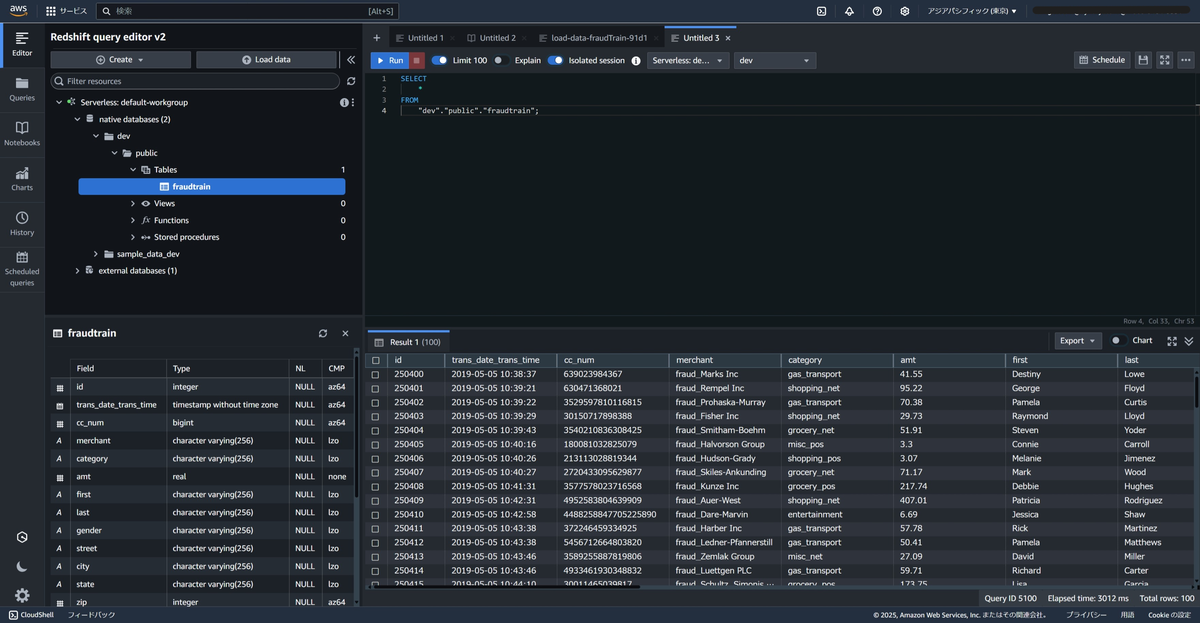Open Scheduled queries in the sidebar
Screen dimensions: 1200x623
(22, 269)
